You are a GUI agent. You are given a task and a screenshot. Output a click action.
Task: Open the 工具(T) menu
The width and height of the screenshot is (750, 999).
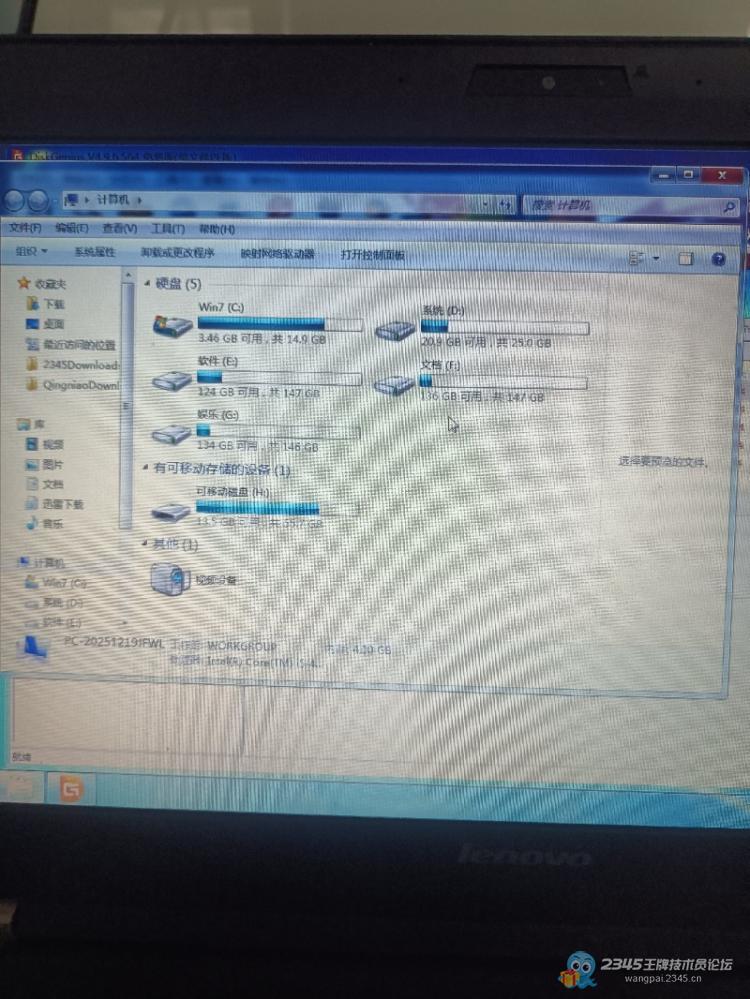point(167,229)
